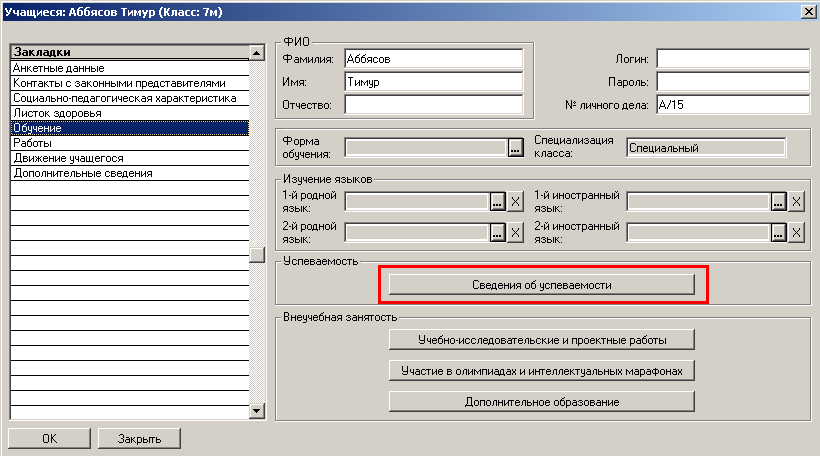Close the student dialog window
820x456 pixels.
(807, 10)
